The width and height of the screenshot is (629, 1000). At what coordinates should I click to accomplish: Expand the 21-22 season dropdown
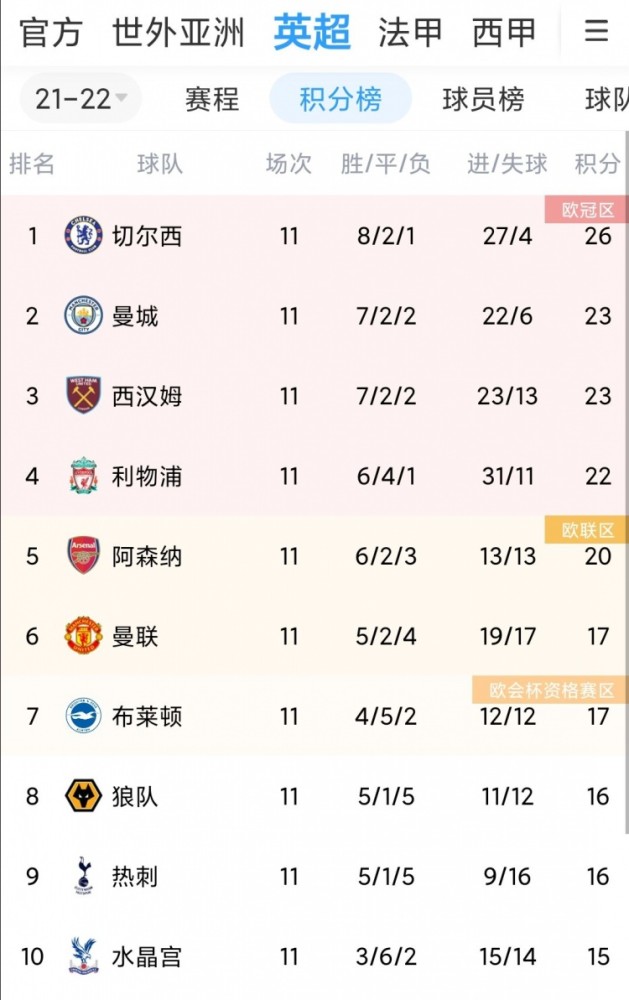pos(80,98)
